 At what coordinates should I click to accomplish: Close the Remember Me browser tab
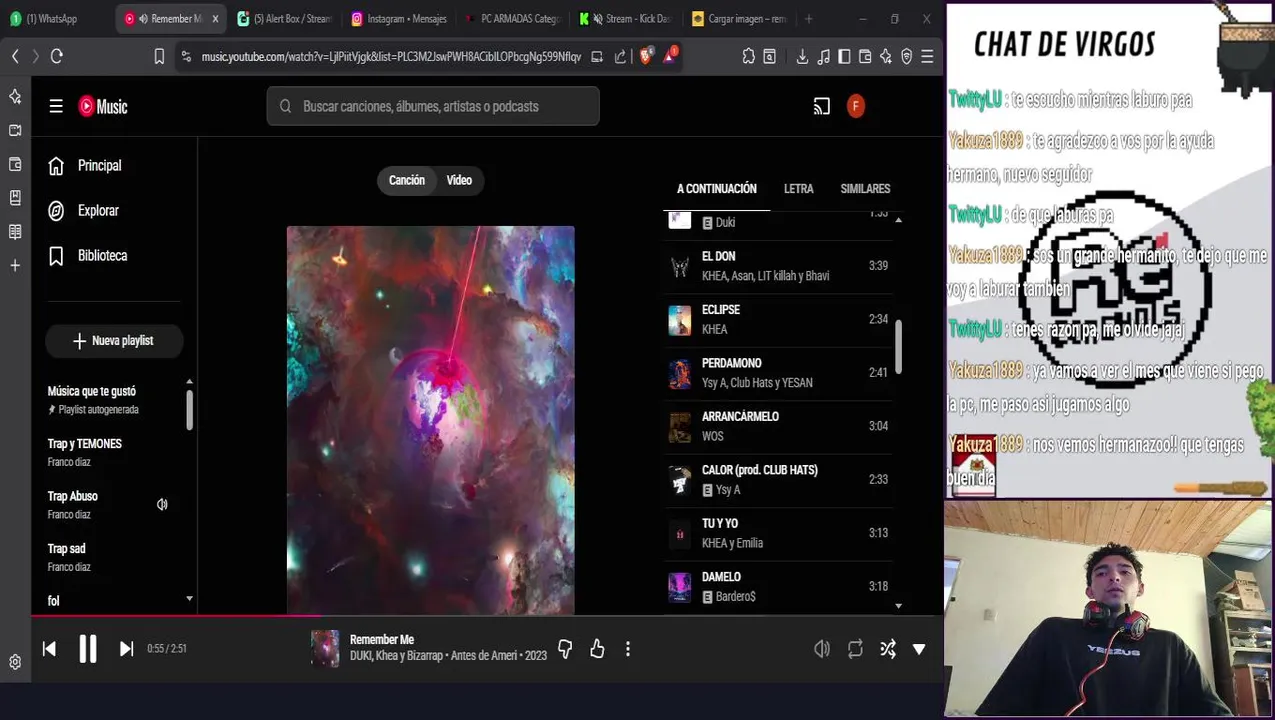point(214,18)
